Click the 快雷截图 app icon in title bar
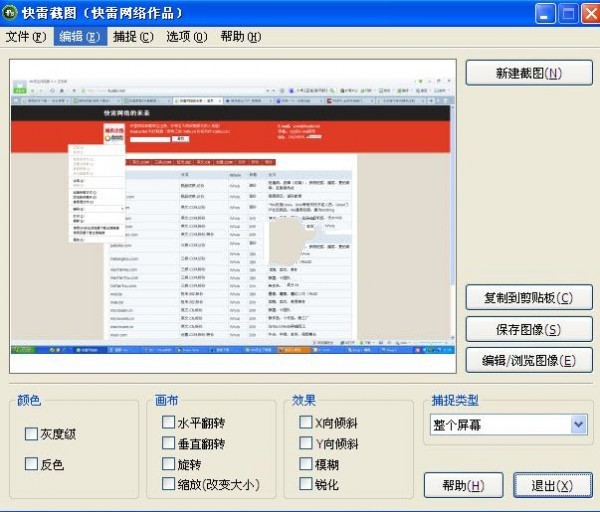Image resolution: width=600 pixels, height=512 pixels. tap(10, 13)
